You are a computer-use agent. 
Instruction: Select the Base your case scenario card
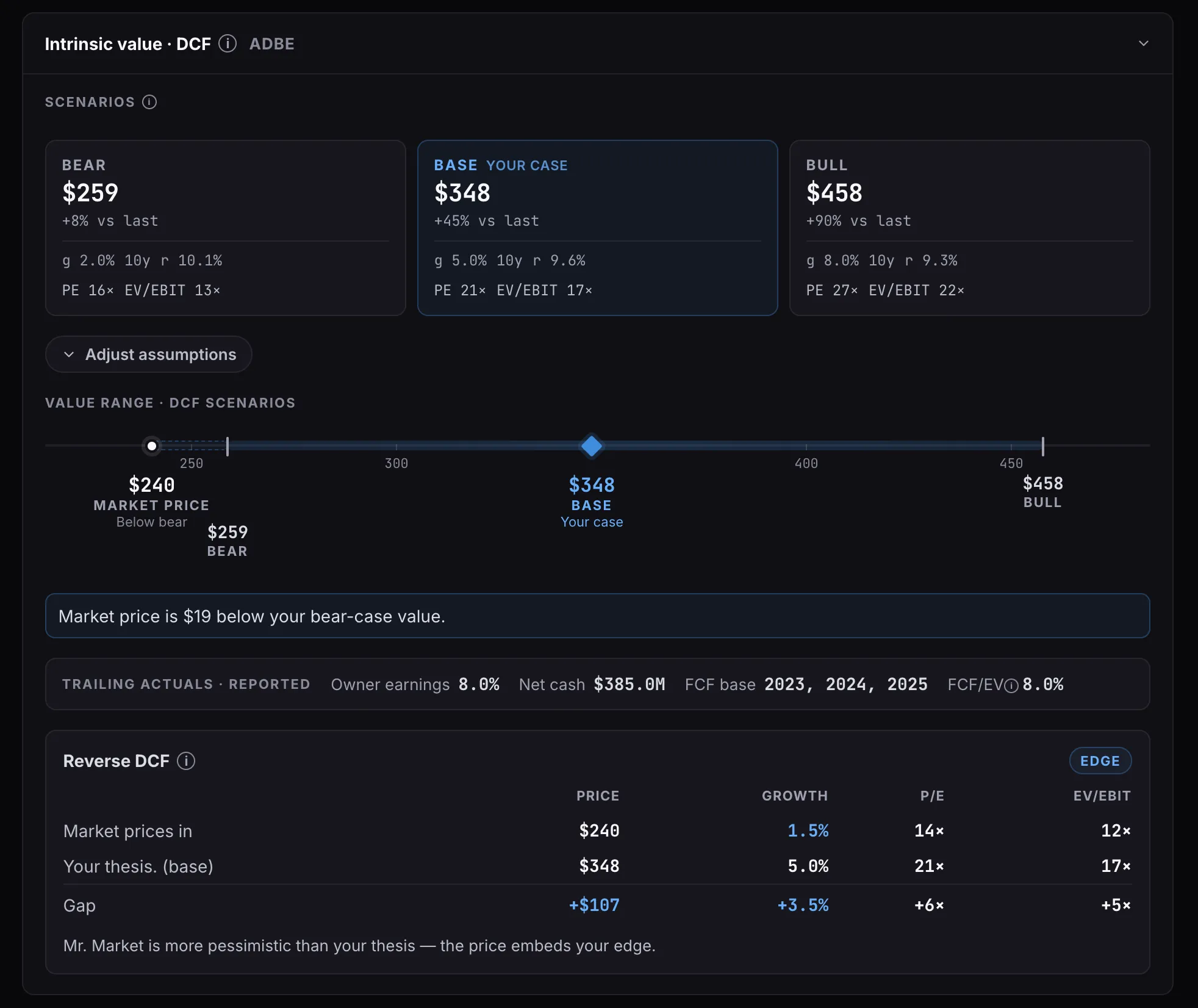[598, 228]
